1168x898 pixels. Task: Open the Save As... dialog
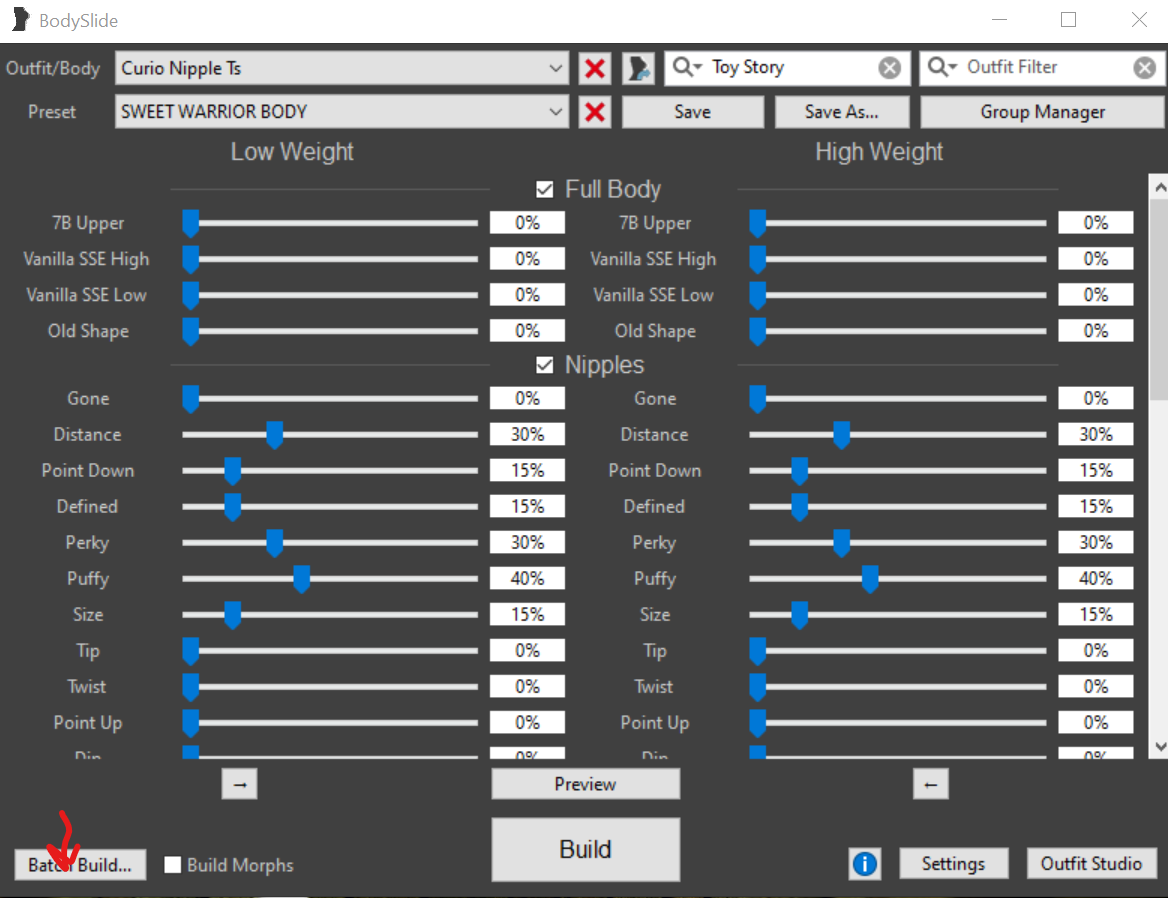(x=842, y=112)
